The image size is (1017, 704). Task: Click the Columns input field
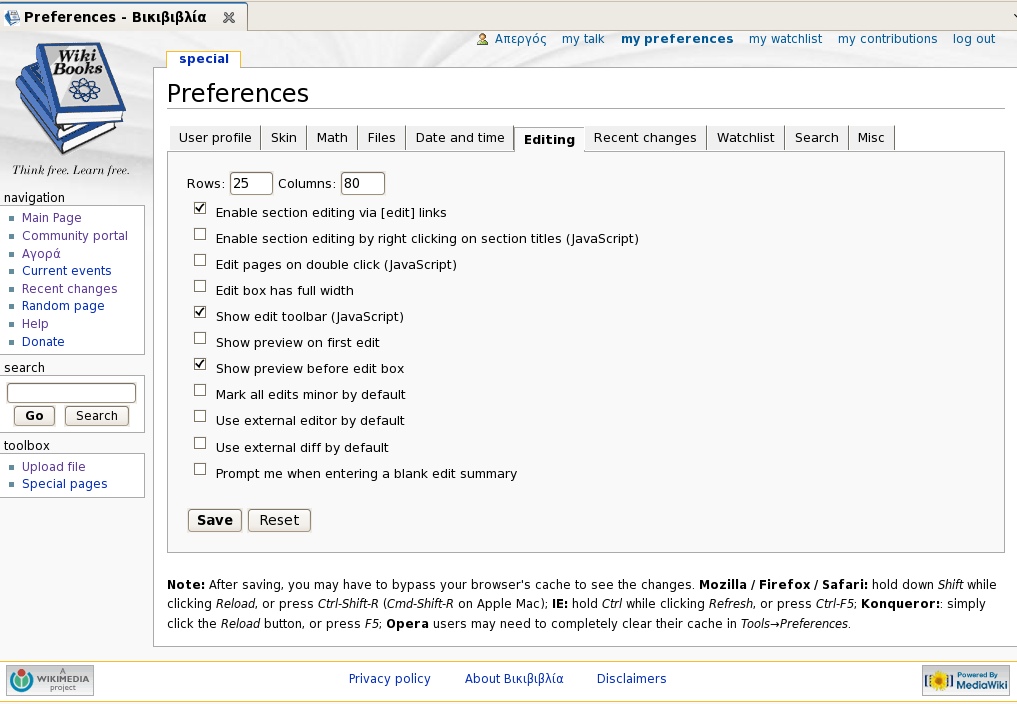(363, 184)
